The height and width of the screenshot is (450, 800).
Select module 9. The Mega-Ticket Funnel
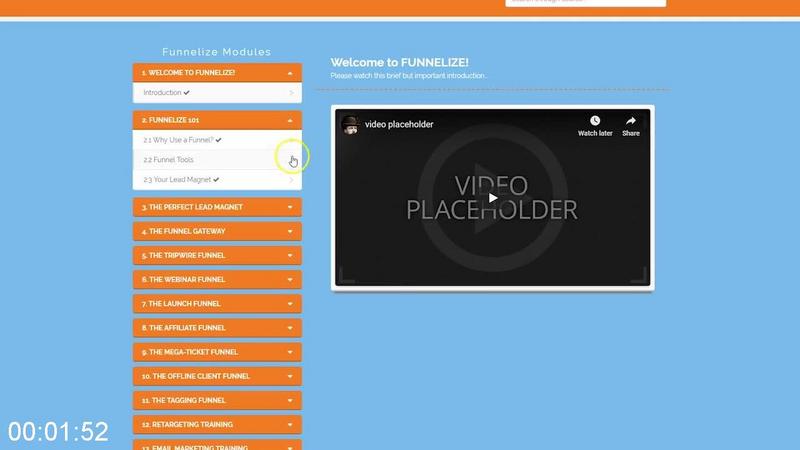click(x=217, y=352)
